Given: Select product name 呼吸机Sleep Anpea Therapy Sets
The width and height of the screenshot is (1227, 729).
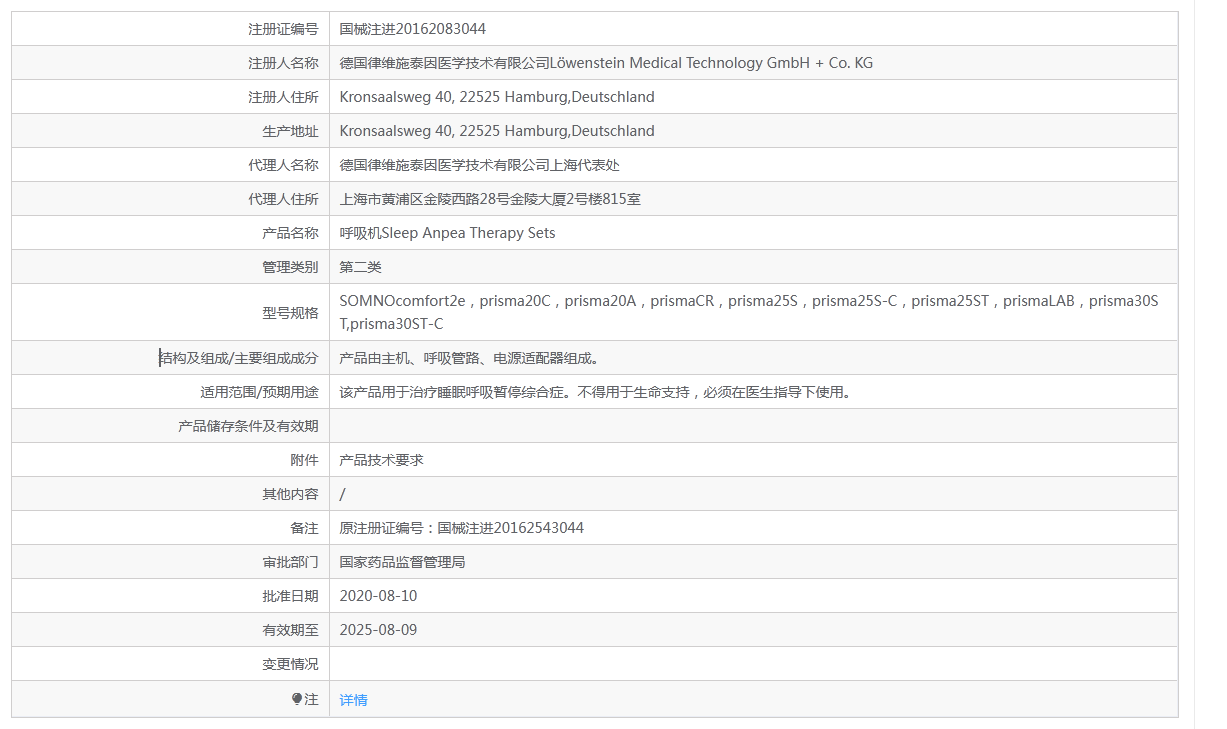Looking at the screenshot, I should pos(447,233).
